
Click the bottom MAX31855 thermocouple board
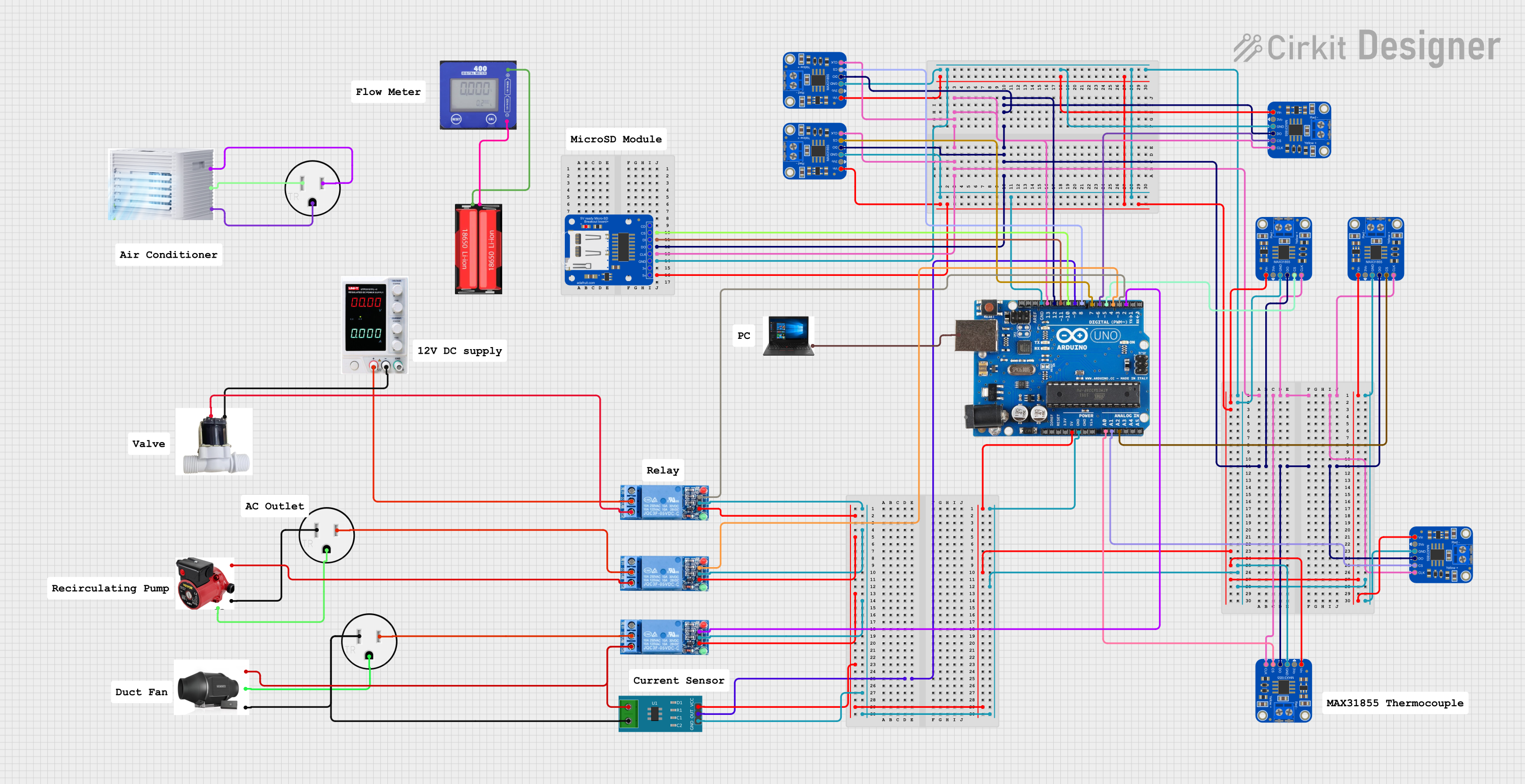click(x=1283, y=690)
